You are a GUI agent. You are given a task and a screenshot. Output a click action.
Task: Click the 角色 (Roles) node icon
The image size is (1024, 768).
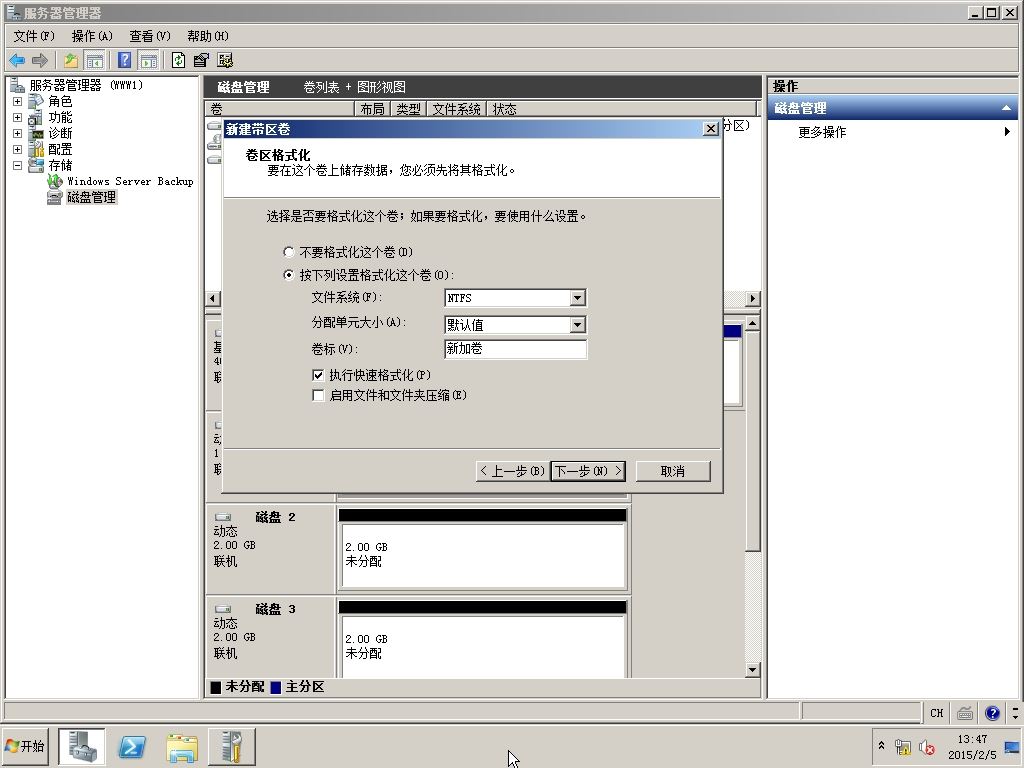pyautogui.click(x=36, y=101)
